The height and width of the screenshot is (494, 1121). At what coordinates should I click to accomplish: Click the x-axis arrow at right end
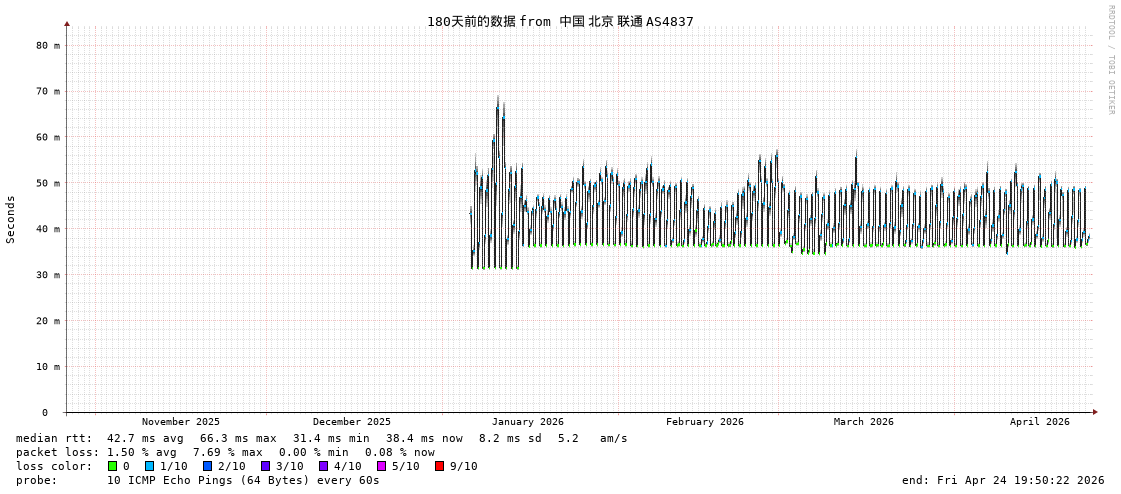tap(1095, 412)
